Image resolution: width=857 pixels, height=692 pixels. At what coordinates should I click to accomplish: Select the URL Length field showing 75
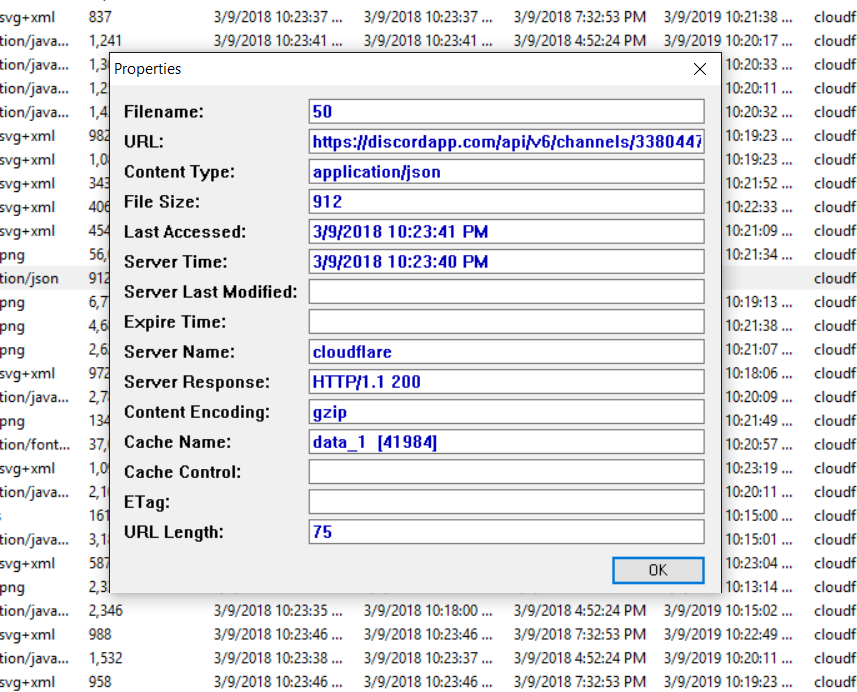(x=505, y=531)
